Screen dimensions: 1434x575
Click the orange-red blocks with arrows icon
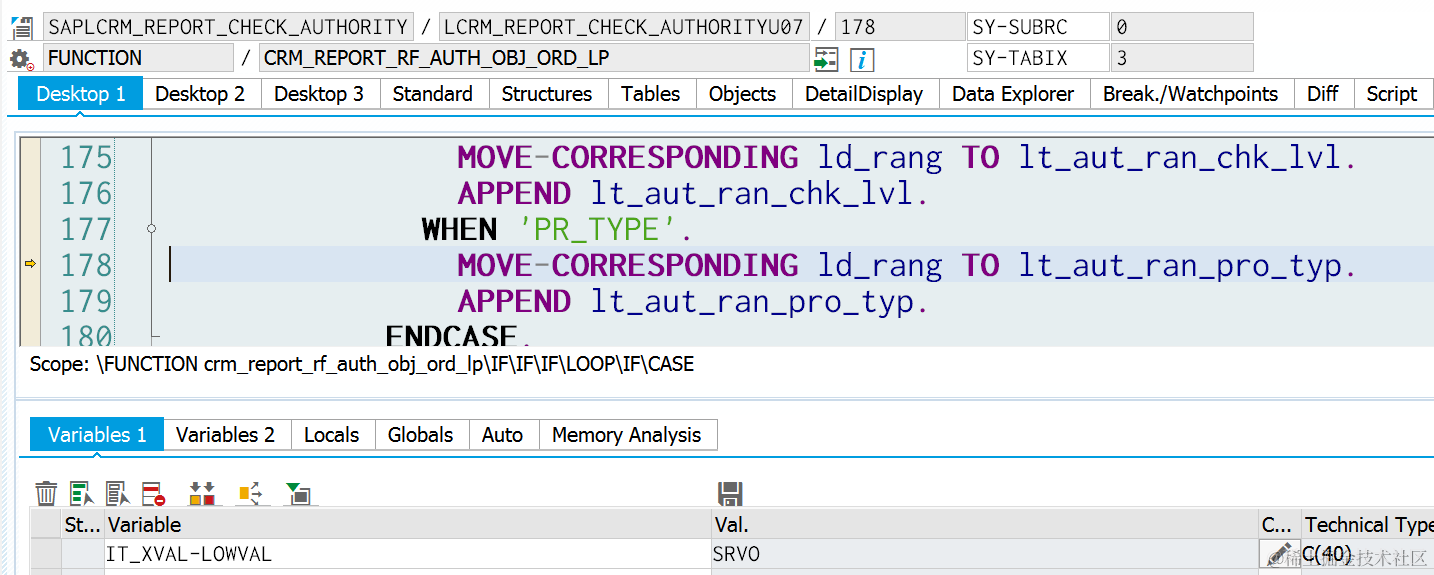click(203, 493)
